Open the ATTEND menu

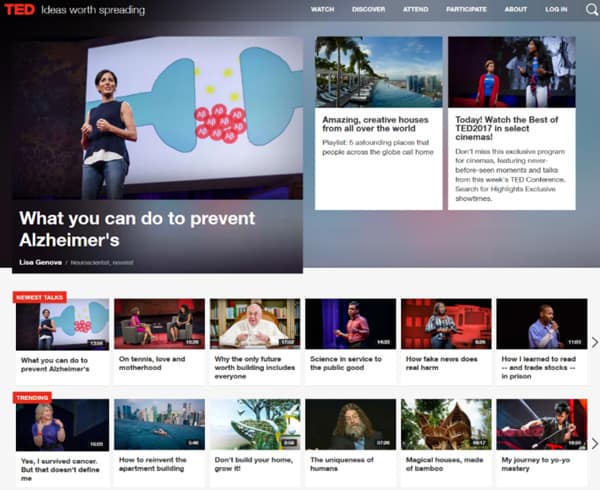[x=416, y=9]
